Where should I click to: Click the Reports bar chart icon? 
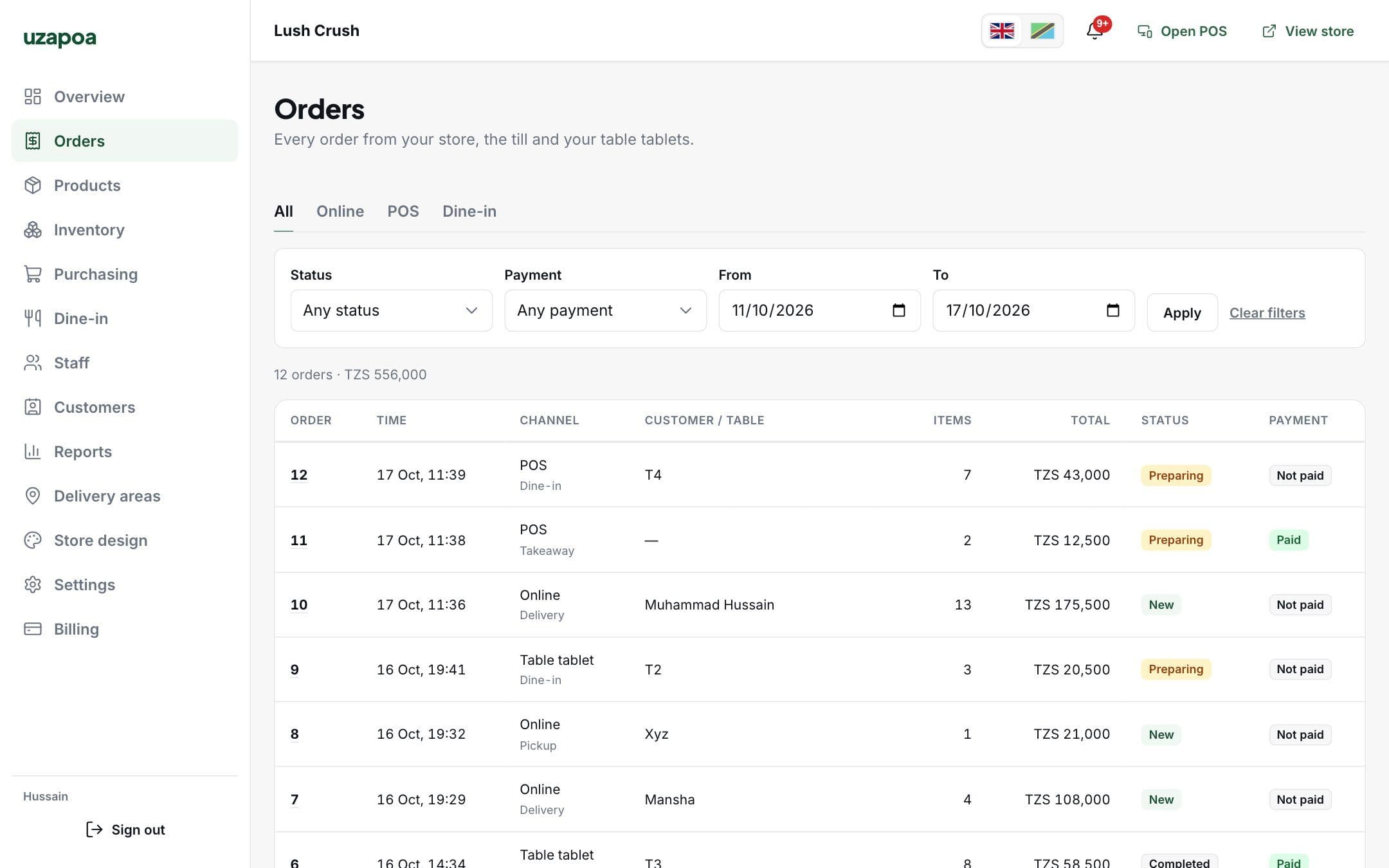point(33,451)
